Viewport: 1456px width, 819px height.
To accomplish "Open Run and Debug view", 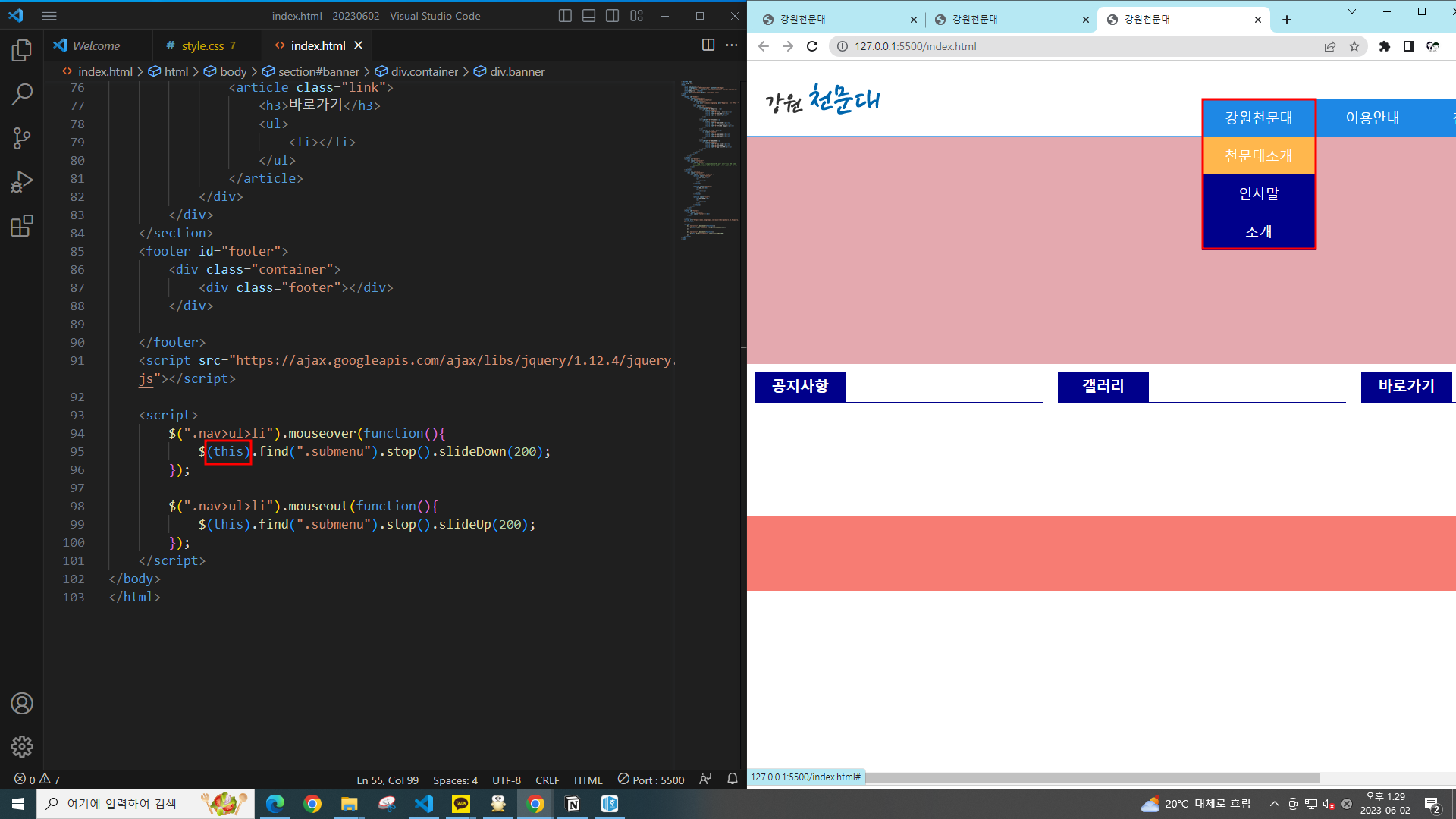I will click(x=22, y=182).
